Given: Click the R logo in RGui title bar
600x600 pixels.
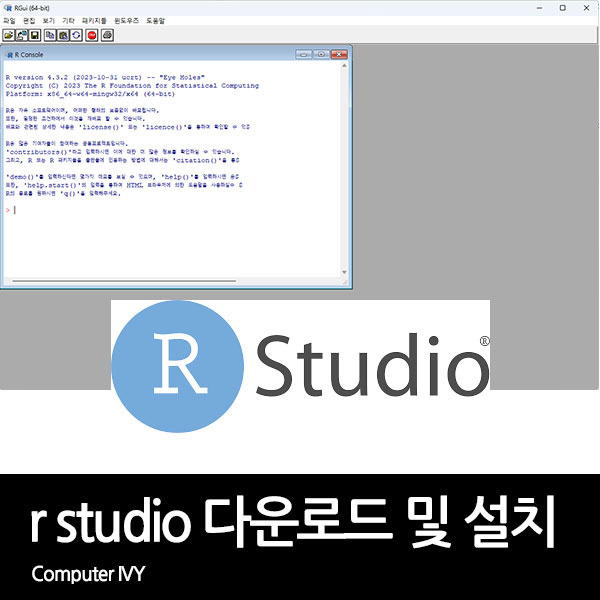Looking at the screenshot, I should pos(8,8).
